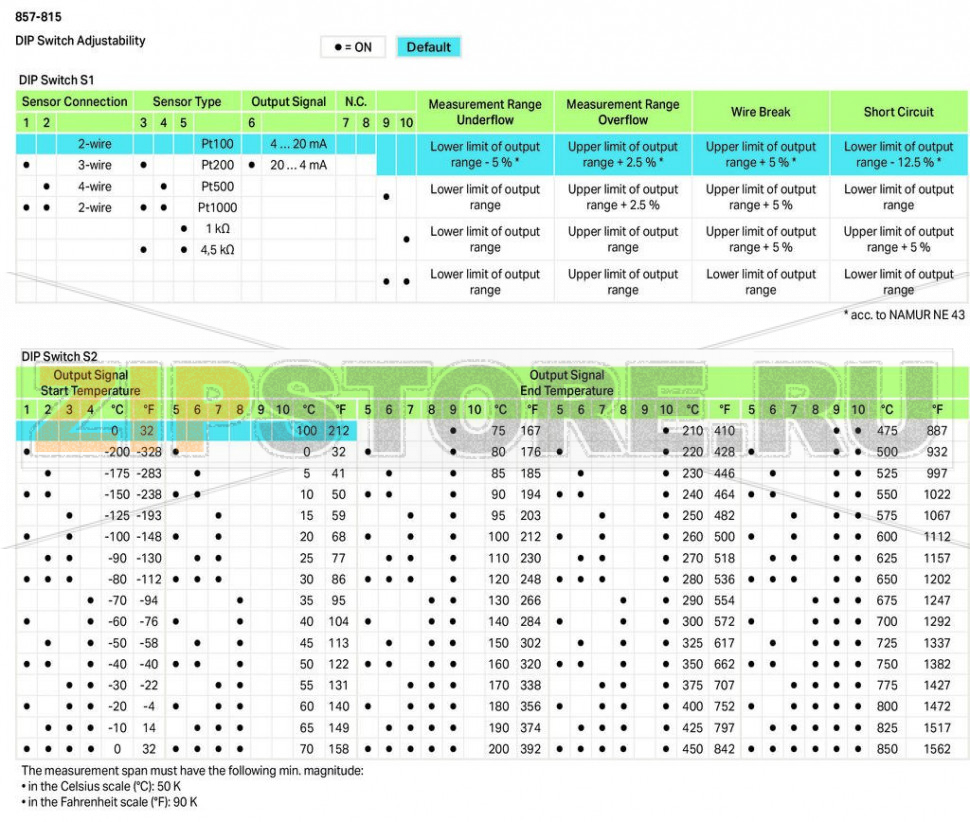Select the "-175" start temperature cell
The height and width of the screenshot is (822, 970).
tap(117, 473)
